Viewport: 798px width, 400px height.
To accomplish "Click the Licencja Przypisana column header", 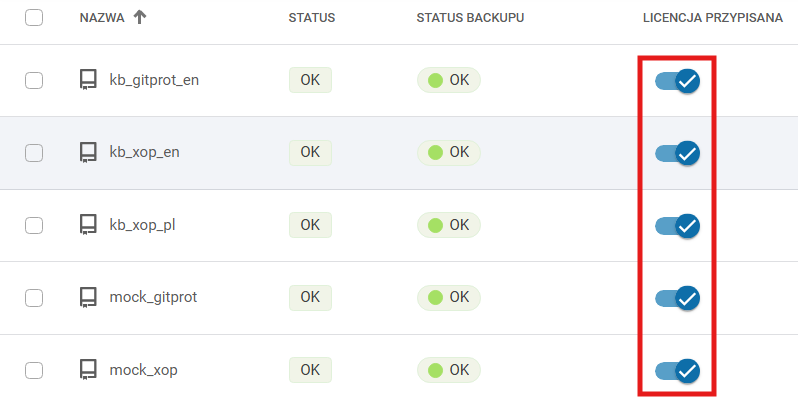I will click(712, 18).
